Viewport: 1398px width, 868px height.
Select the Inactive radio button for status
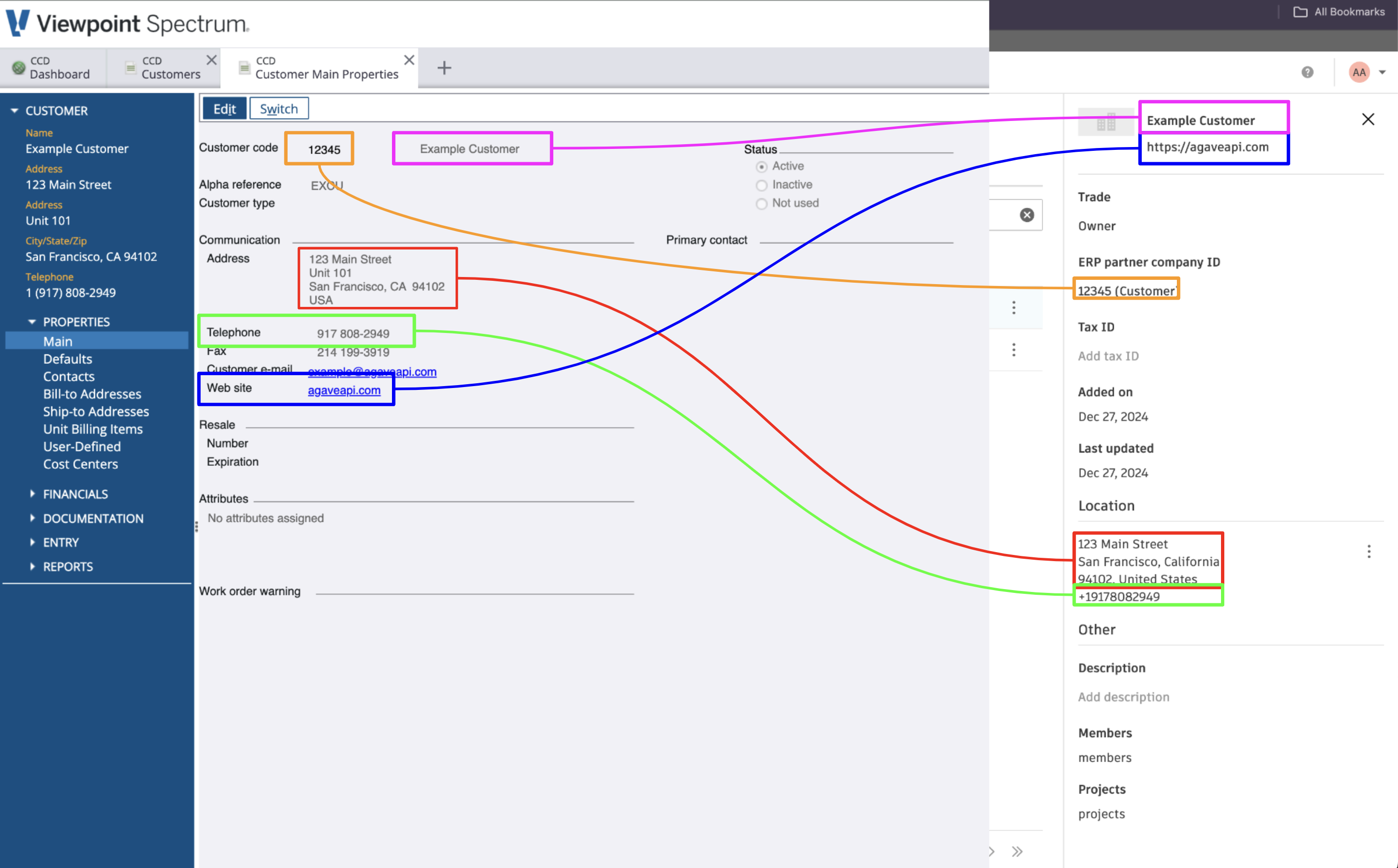[x=761, y=184]
